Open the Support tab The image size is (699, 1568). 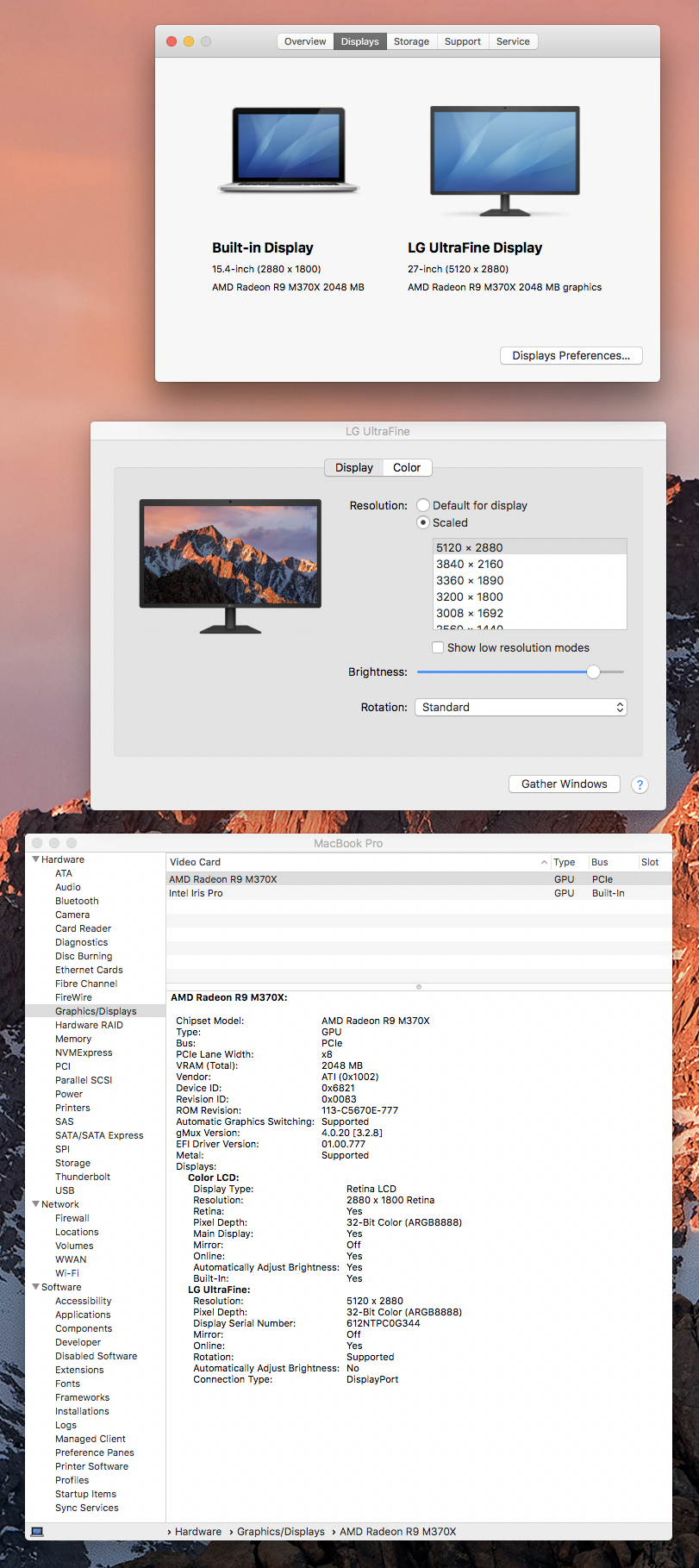(x=463, y=41)
